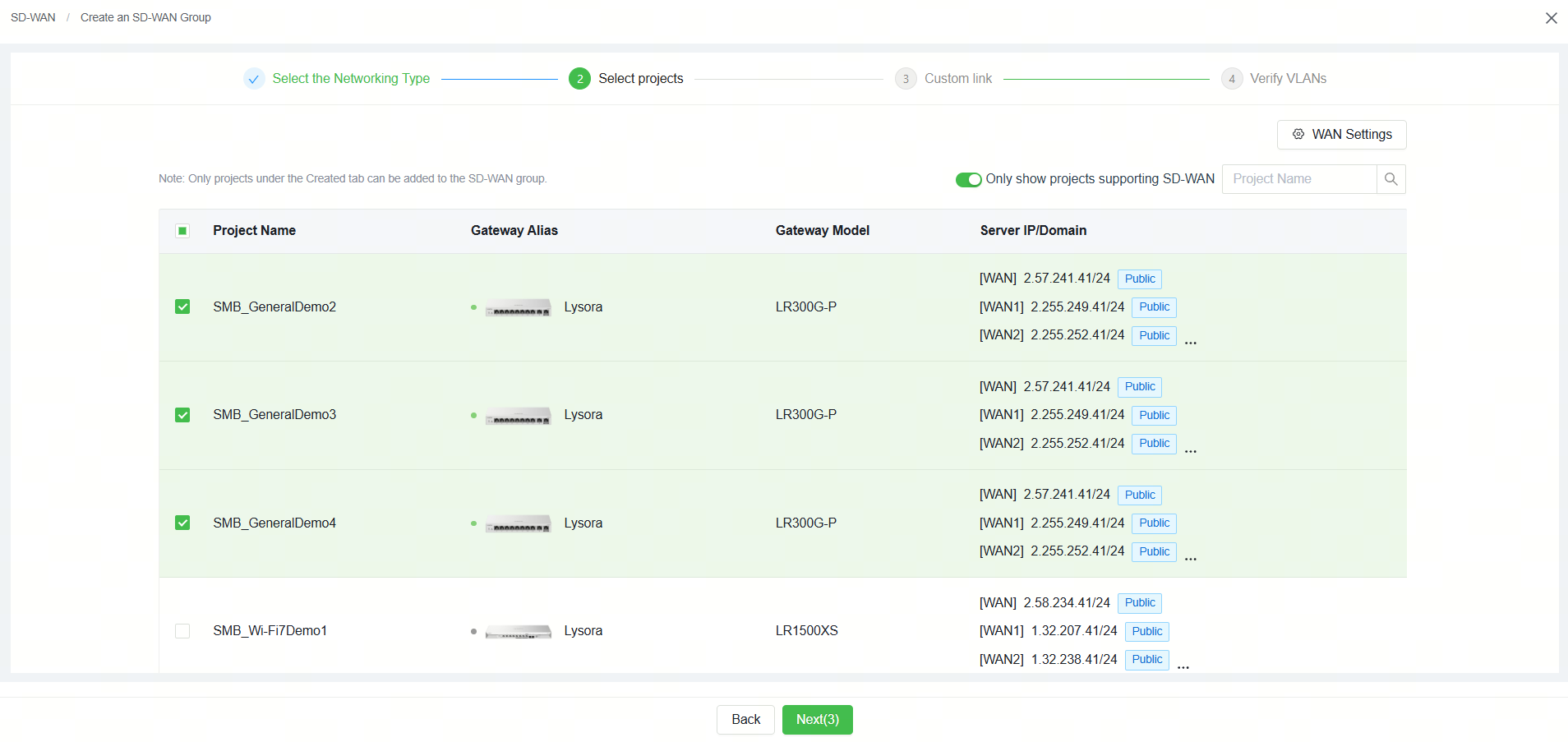The width and height of the screenshot is (1568, 742).
Task: Click Lysora alias in SMB_GeneralDemo4 row
Action: tap(583, 523)
